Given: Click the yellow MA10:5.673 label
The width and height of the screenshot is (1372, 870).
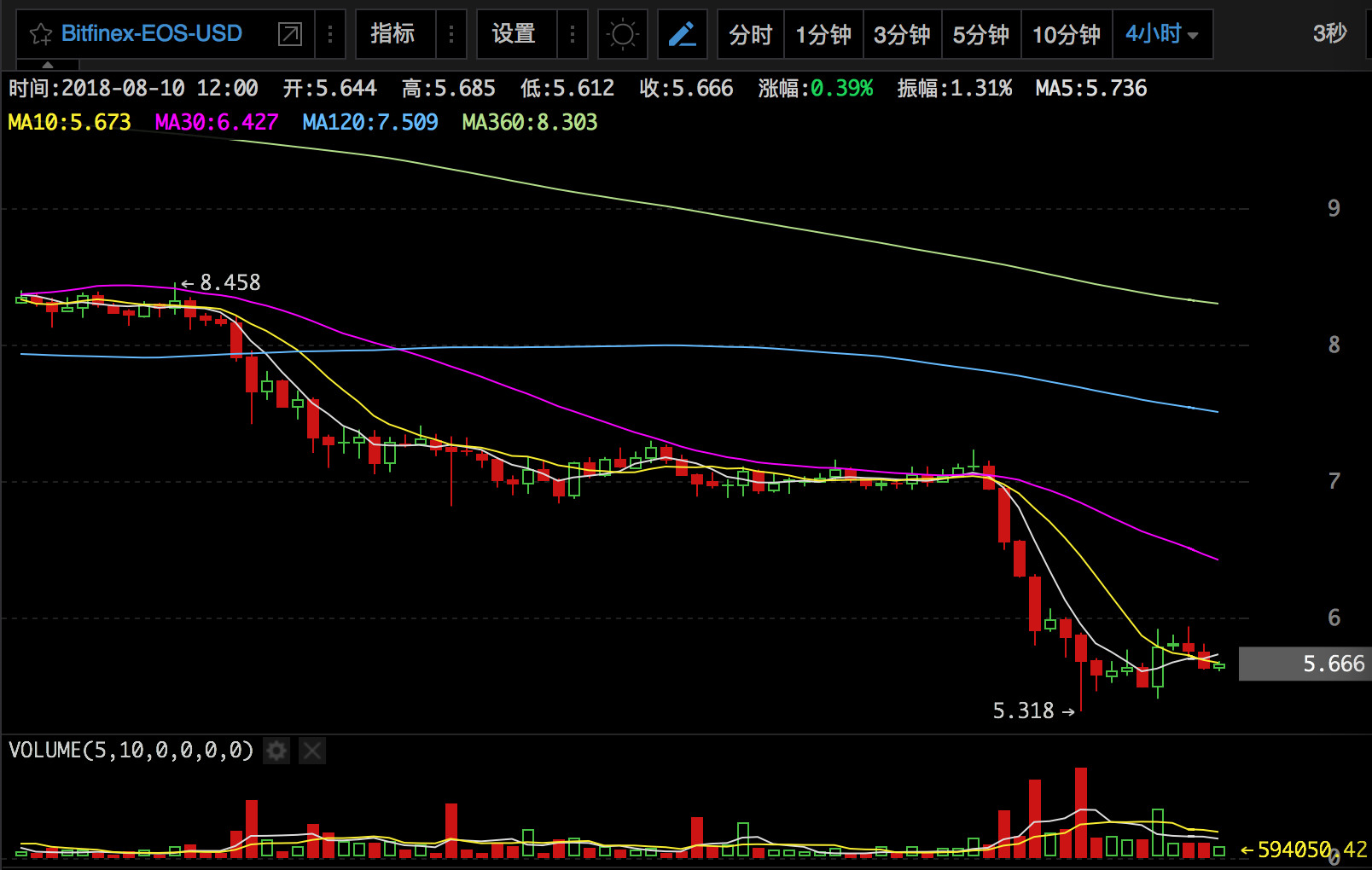Looking at the screenshot, I should pyautogui.click(x=69, y=122).
